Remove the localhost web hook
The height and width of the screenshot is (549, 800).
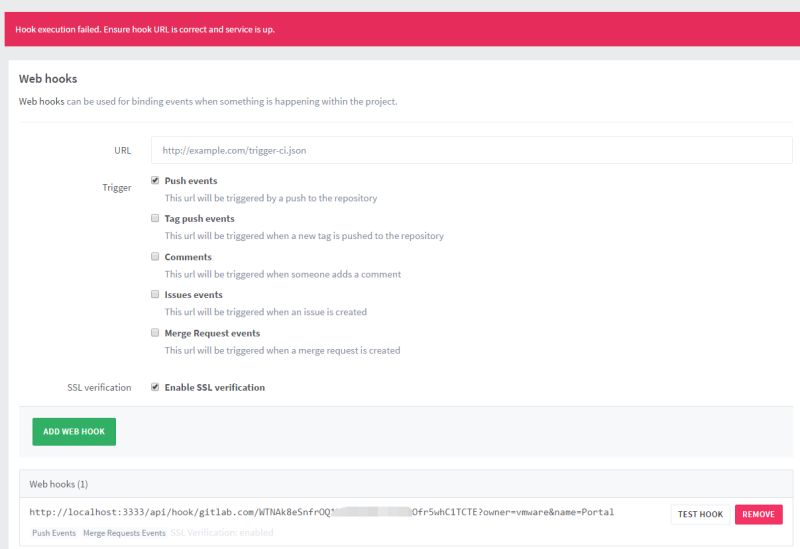759,514
